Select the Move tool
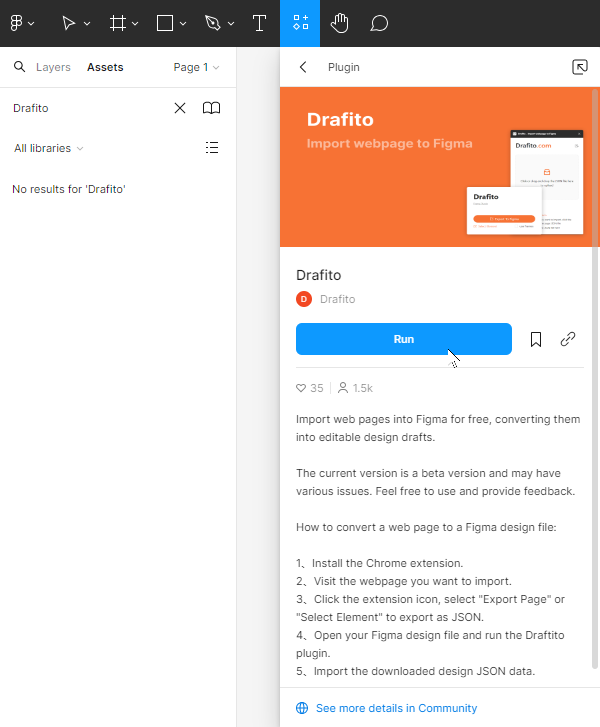600x727 pixels. click(x=69, y=23)
